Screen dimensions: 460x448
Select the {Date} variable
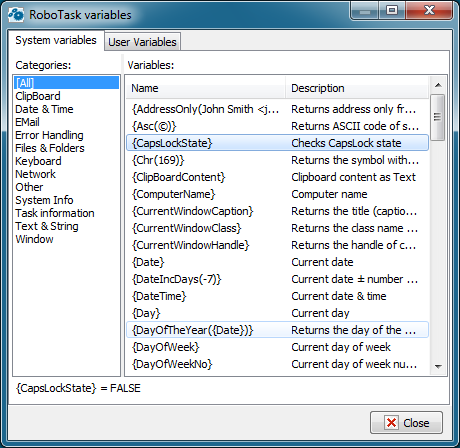(277, 262)
